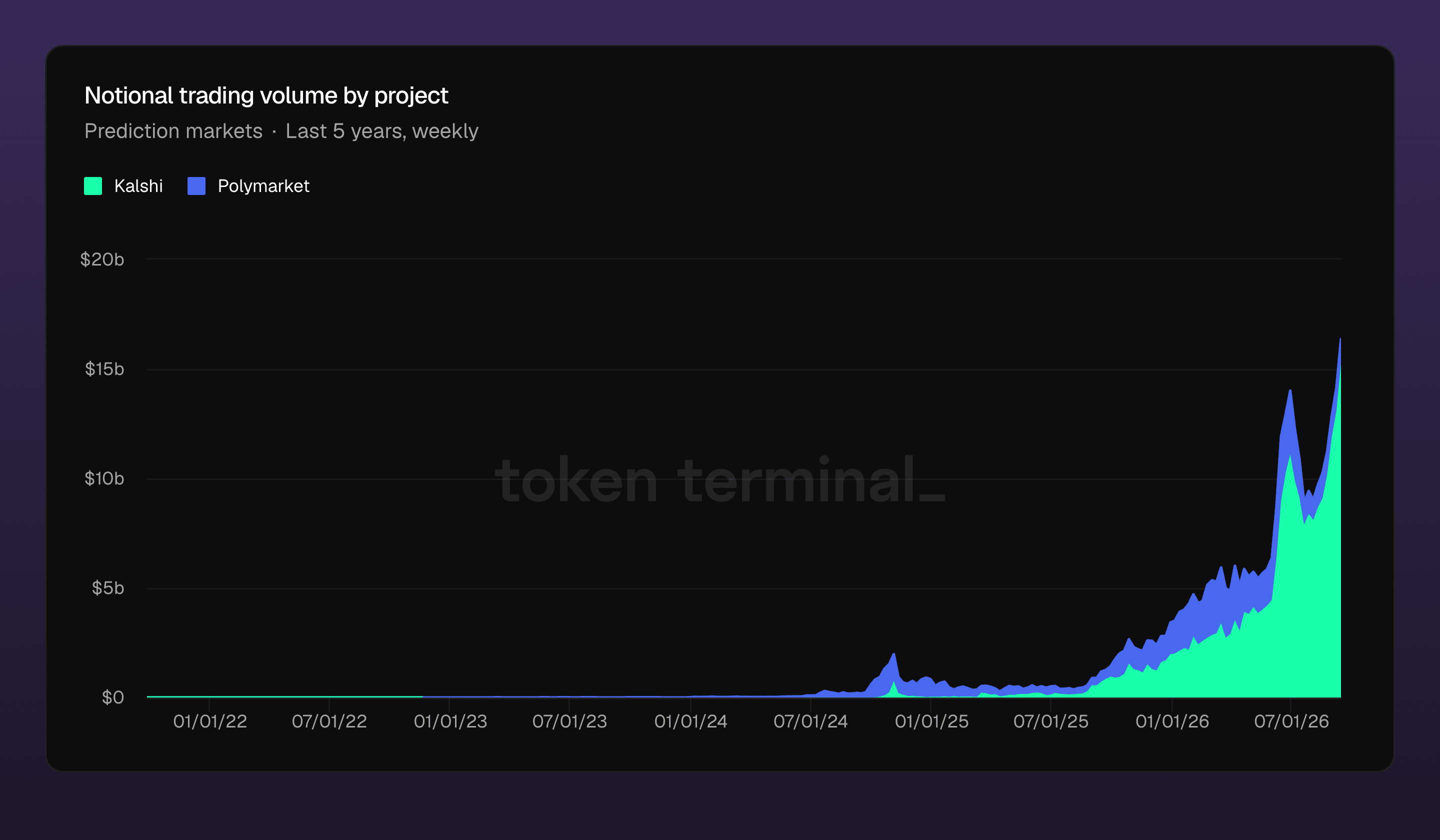This screenshot has width=1440, height=840.
Task: Click the $5b y-axis label
Action: [x=108, y=588]
